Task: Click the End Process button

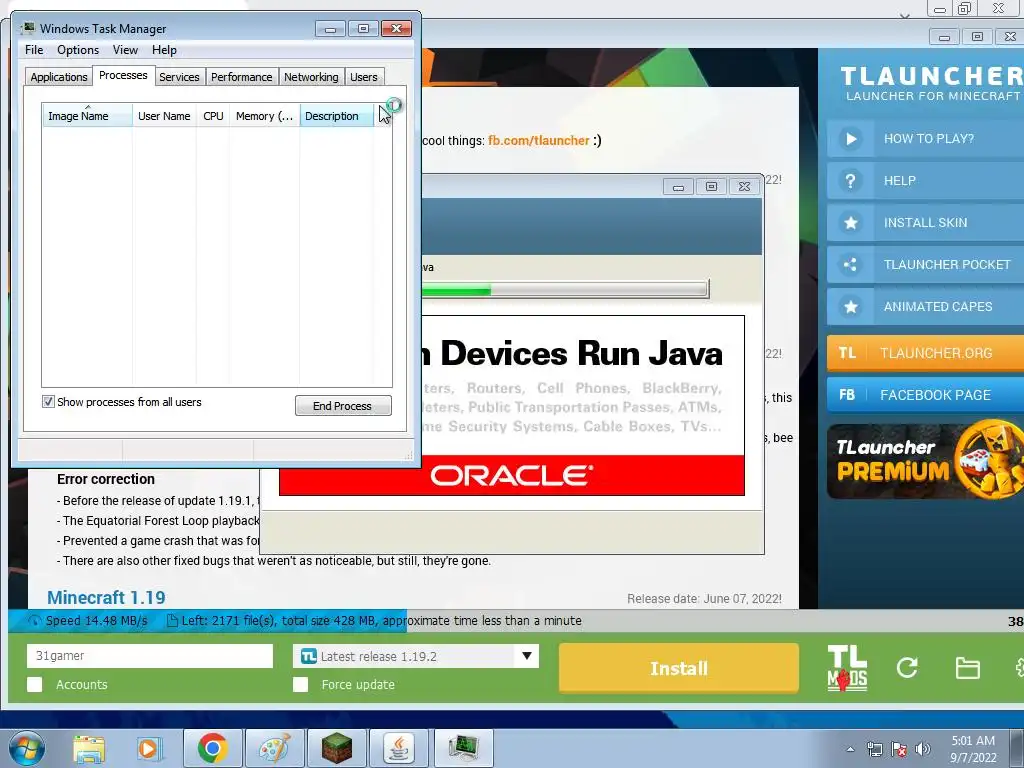Action: 343,406
